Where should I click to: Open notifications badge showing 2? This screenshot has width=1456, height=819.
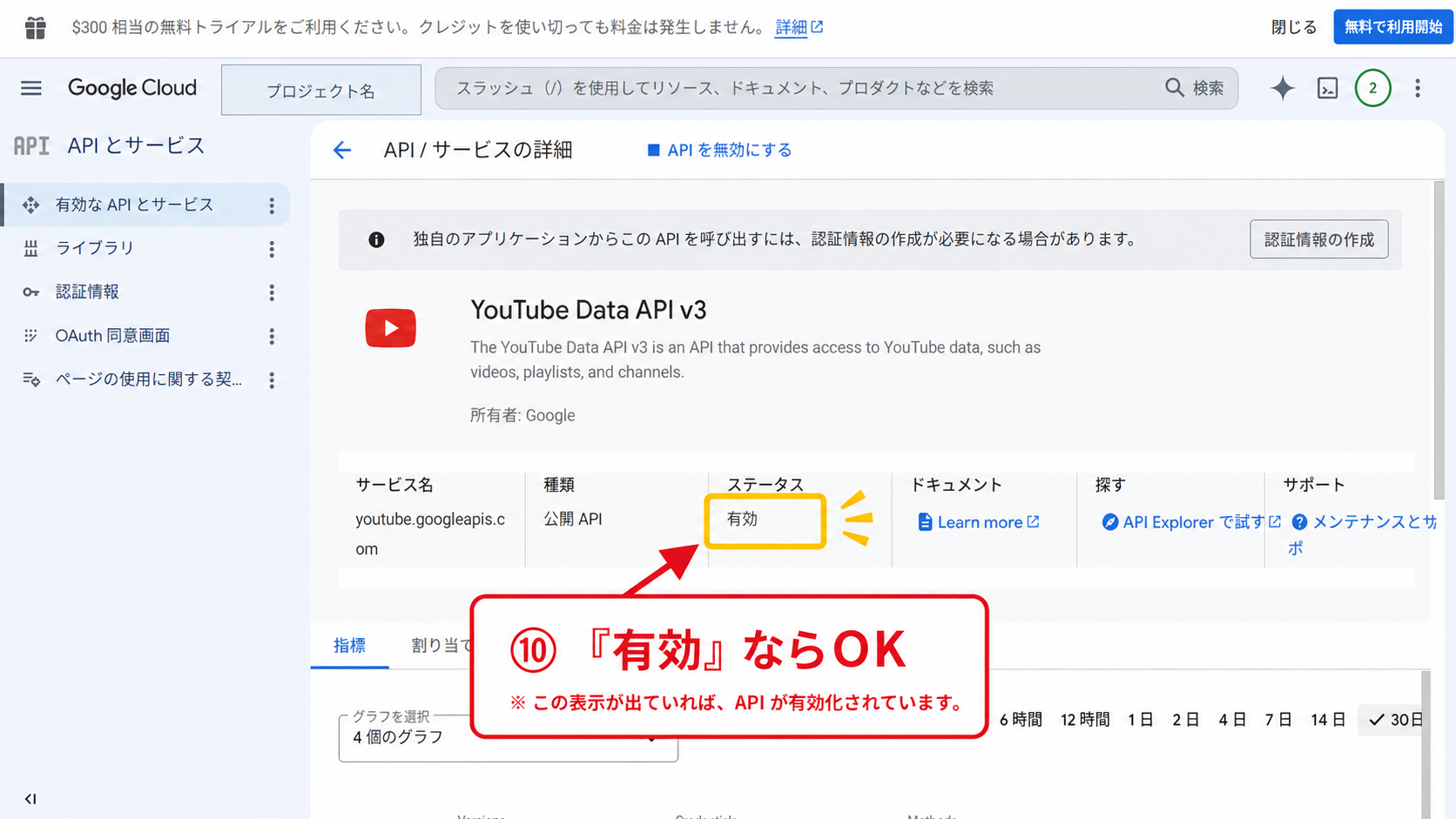pyautogui.click(x=1372, y=88)
